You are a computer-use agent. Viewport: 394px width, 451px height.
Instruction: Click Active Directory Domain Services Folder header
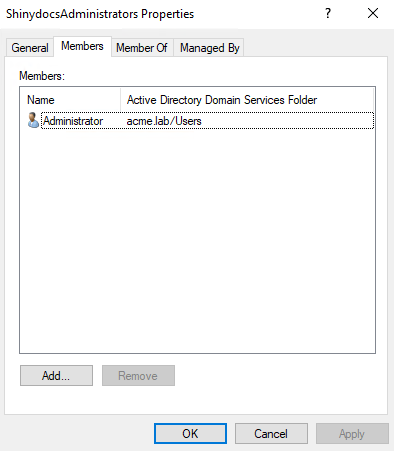pos(247,100)
